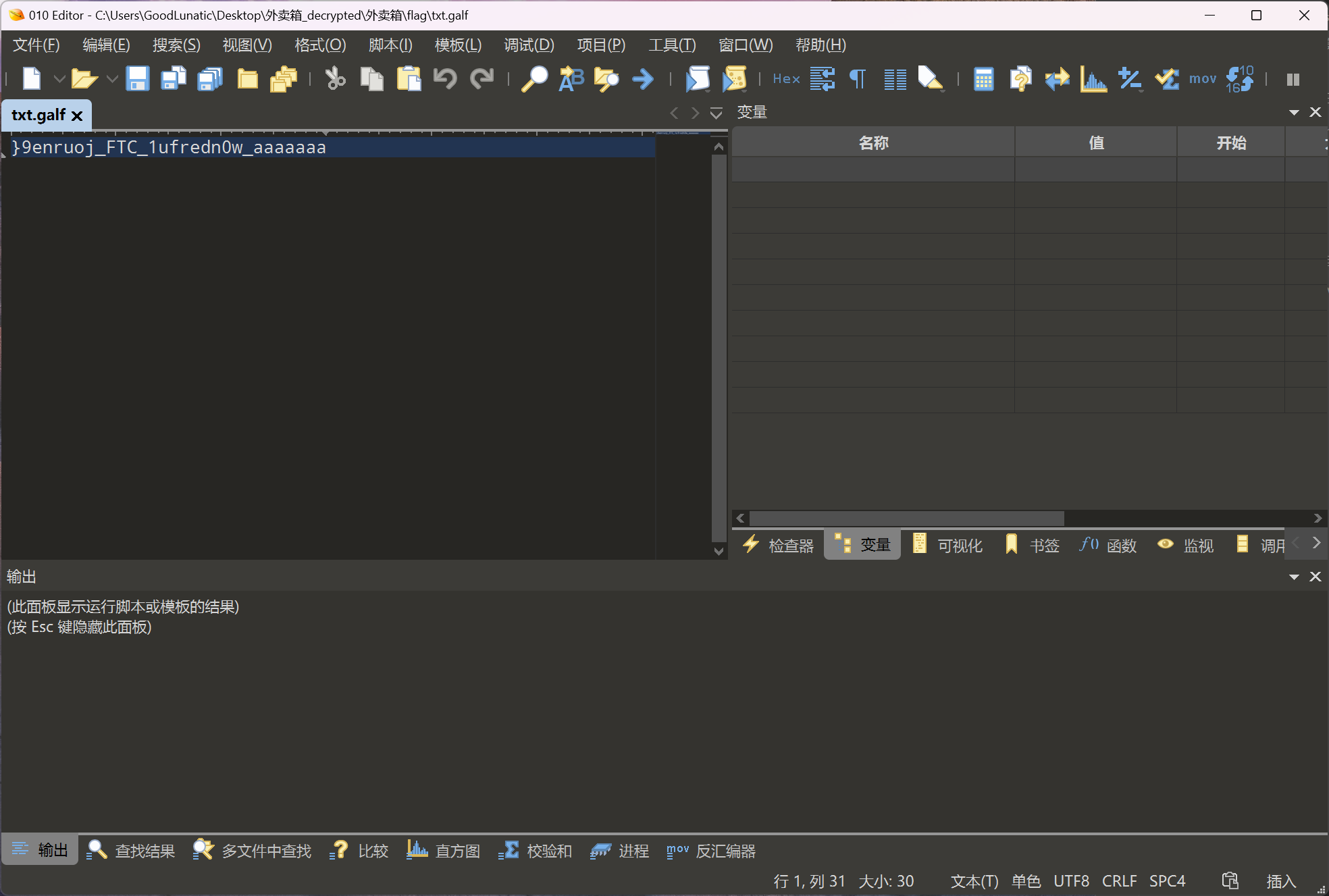Open the Histogram chart tool
This screenshot has width=1329, height=896.
[1093, 79]
